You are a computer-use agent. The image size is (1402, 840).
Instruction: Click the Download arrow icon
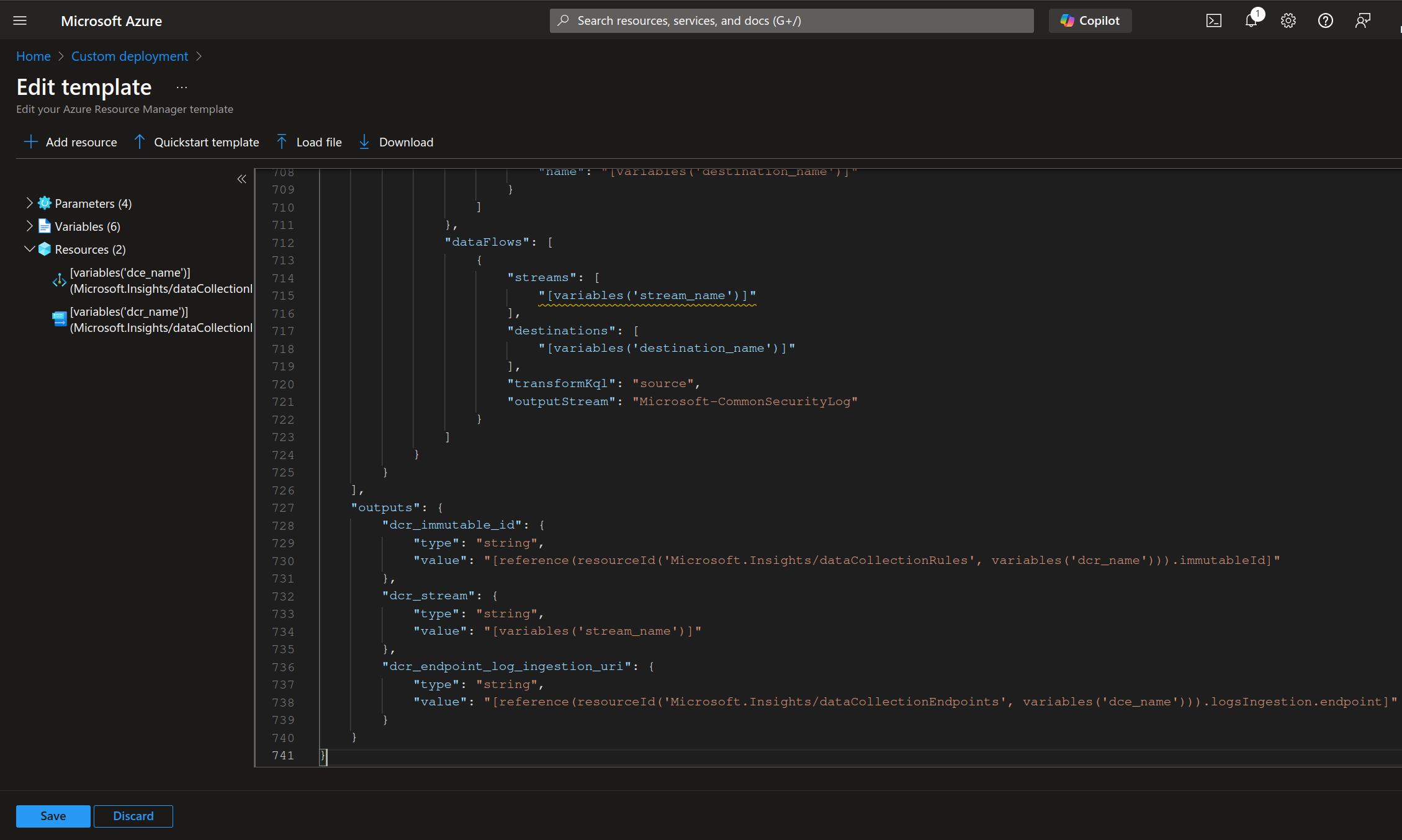pos(364,142)
